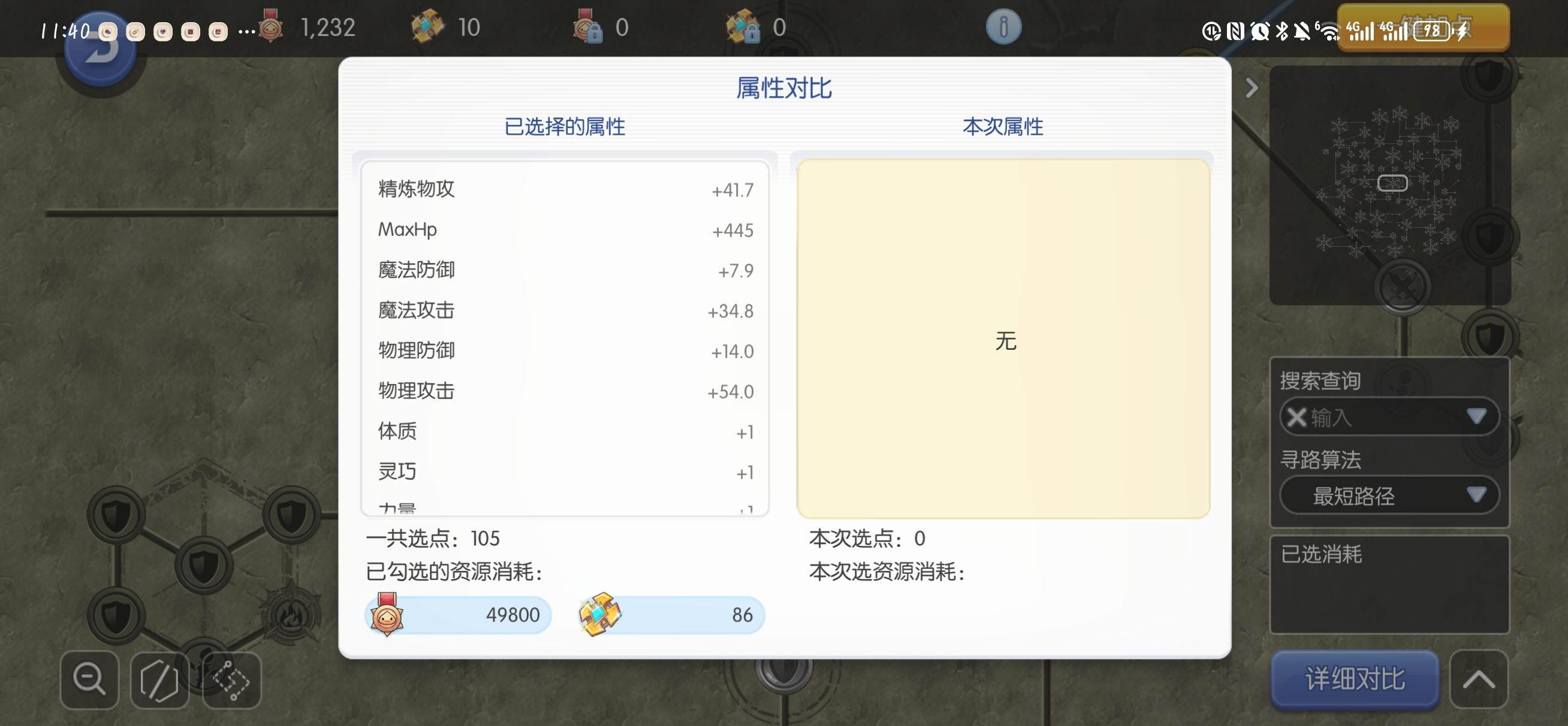The image size is (1568, 726).
Task: Click the dashed path route icon
Action: pyautogui.click(x=231, y=679)
